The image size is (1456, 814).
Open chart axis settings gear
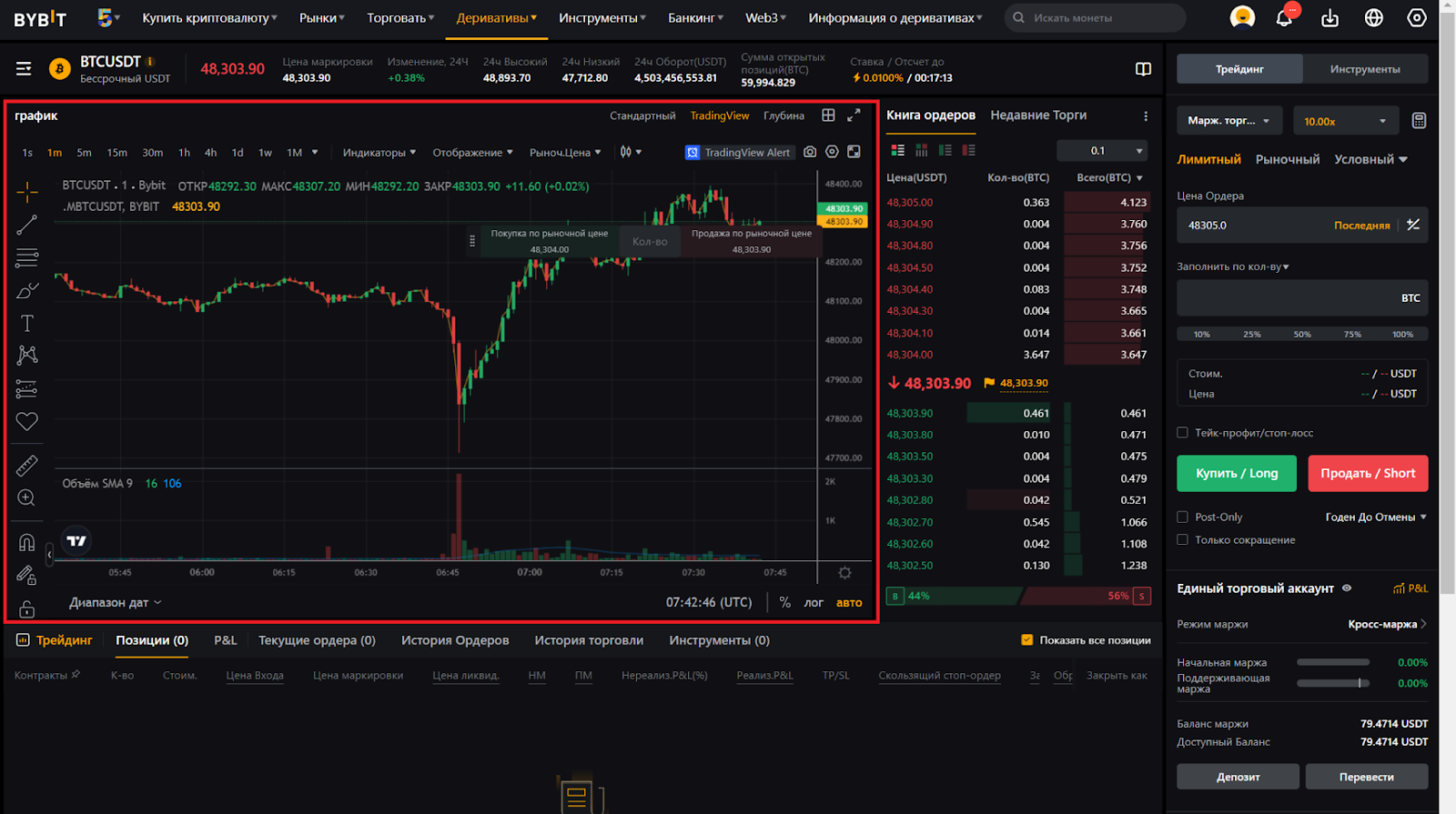click(844, 573)
